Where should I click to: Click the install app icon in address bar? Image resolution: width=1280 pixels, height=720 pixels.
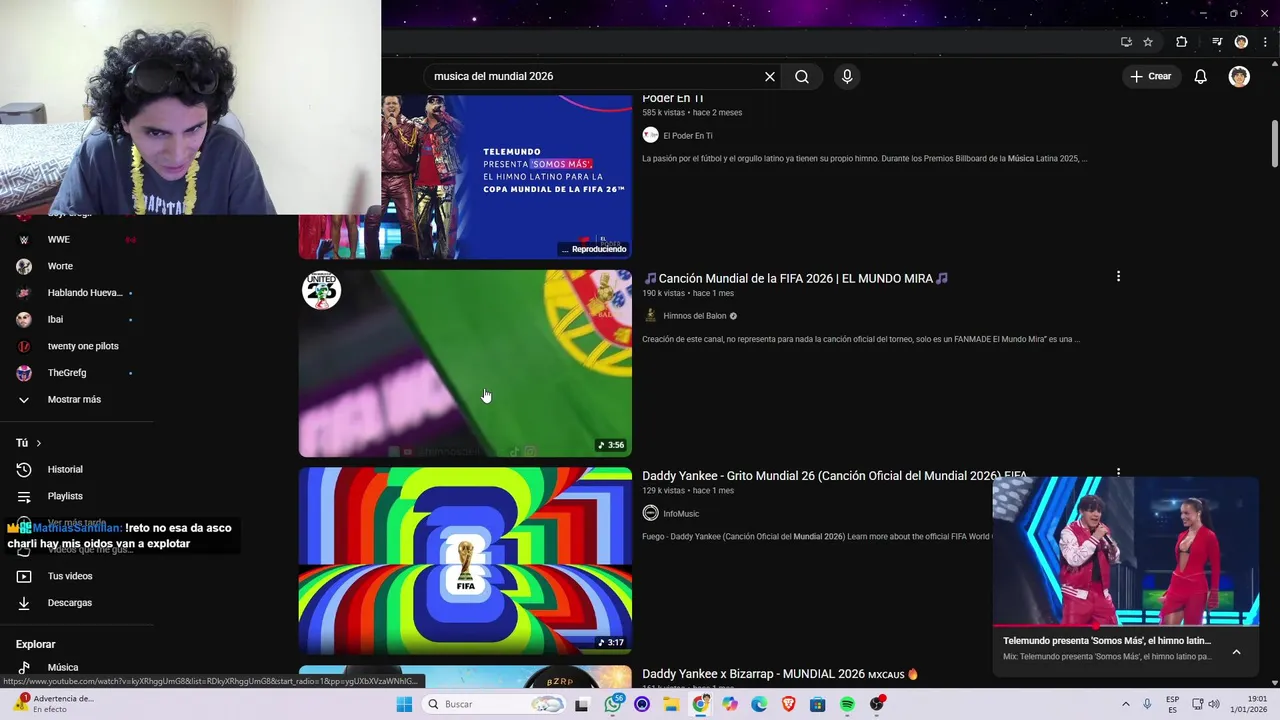(1126, 42)
